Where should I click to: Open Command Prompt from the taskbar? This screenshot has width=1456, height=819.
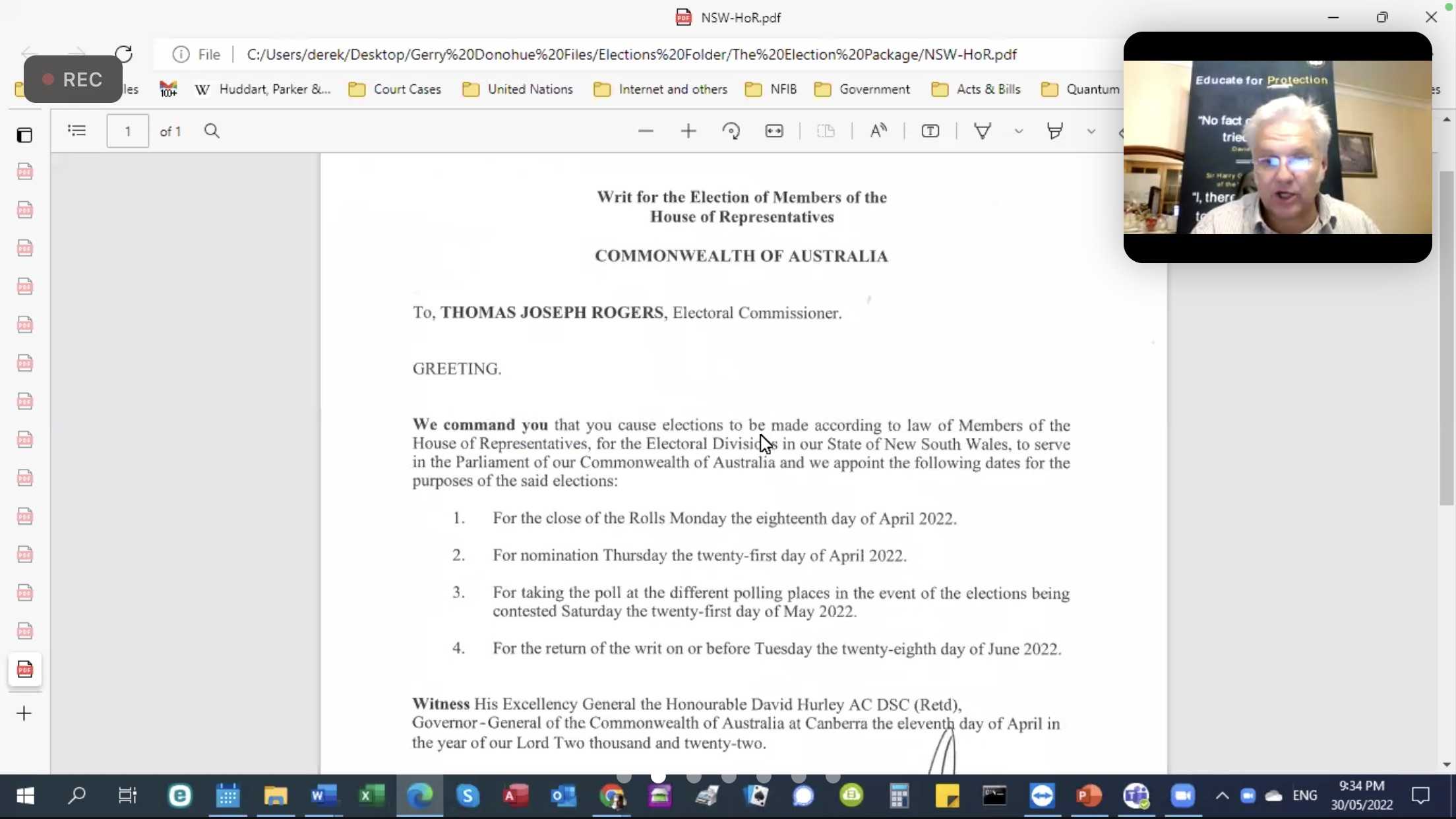[994, 797]
